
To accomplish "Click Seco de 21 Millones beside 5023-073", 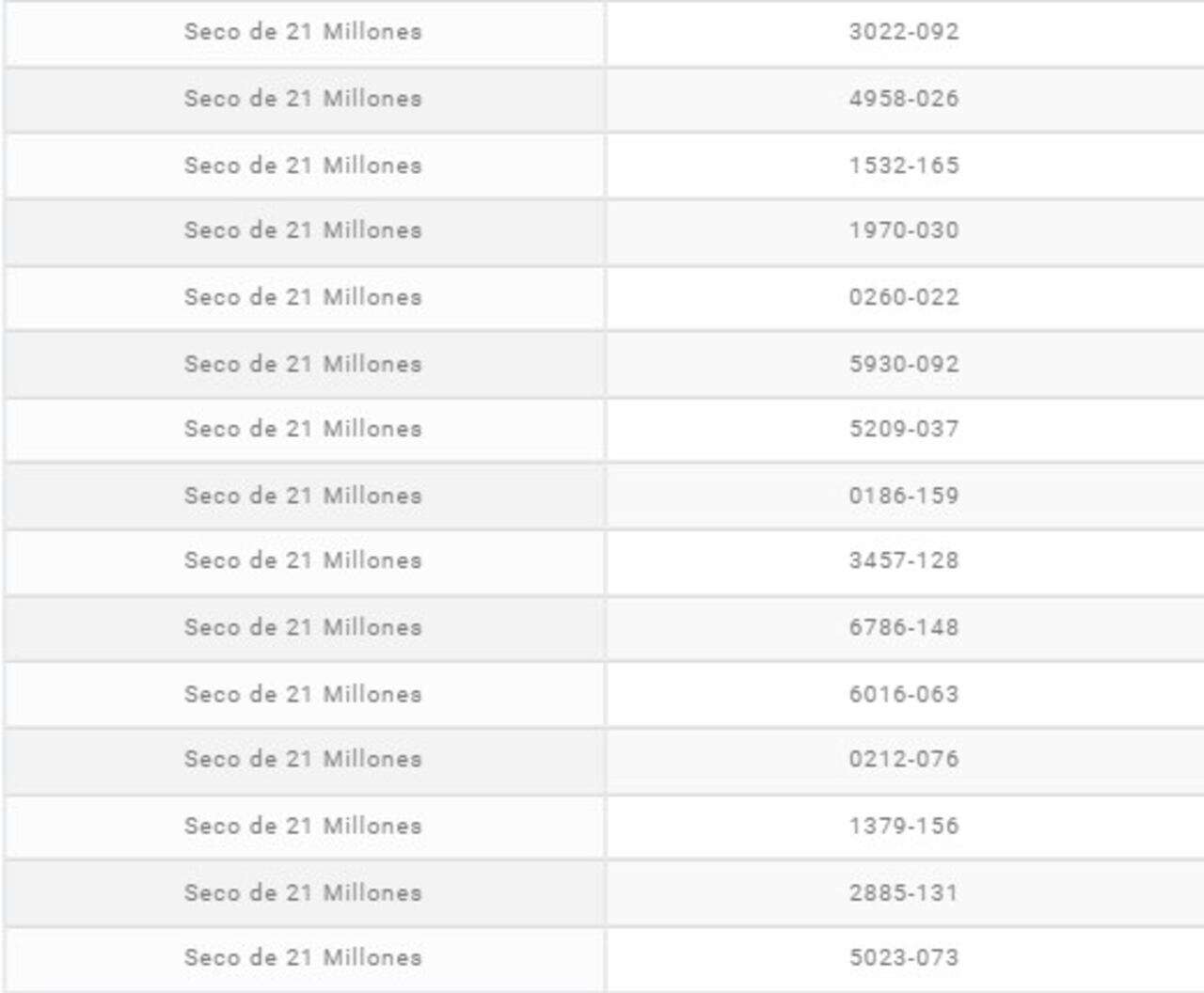I will (x=303, y=957).
